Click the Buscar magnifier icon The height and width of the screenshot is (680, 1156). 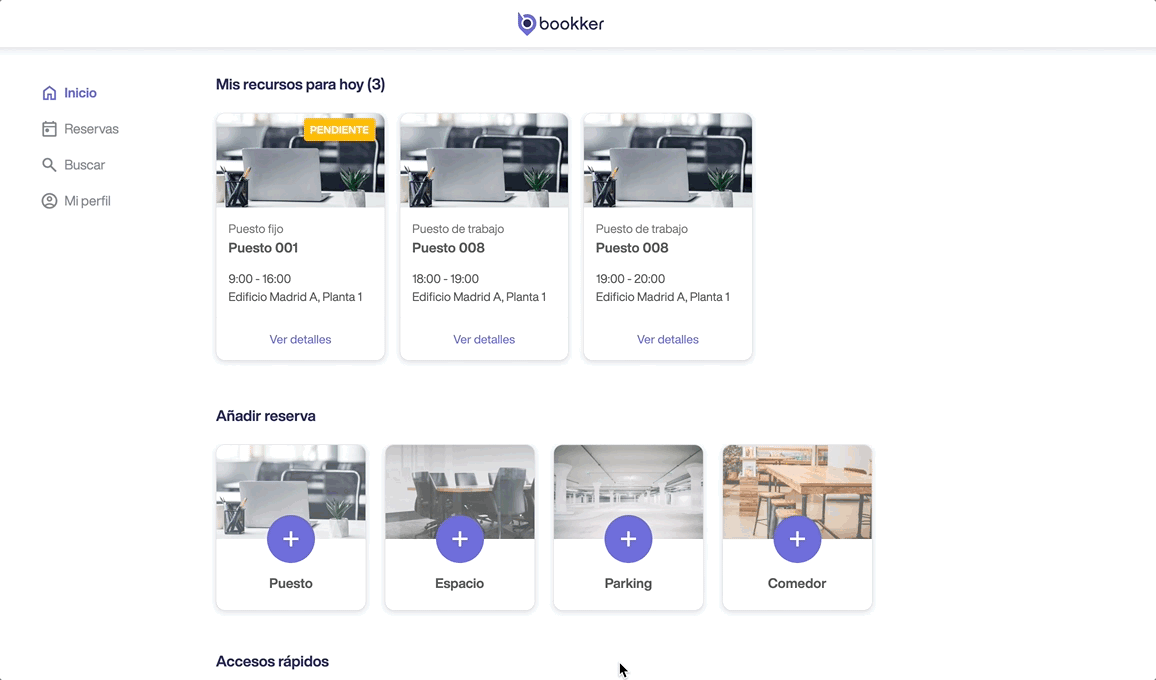point(49,165)
